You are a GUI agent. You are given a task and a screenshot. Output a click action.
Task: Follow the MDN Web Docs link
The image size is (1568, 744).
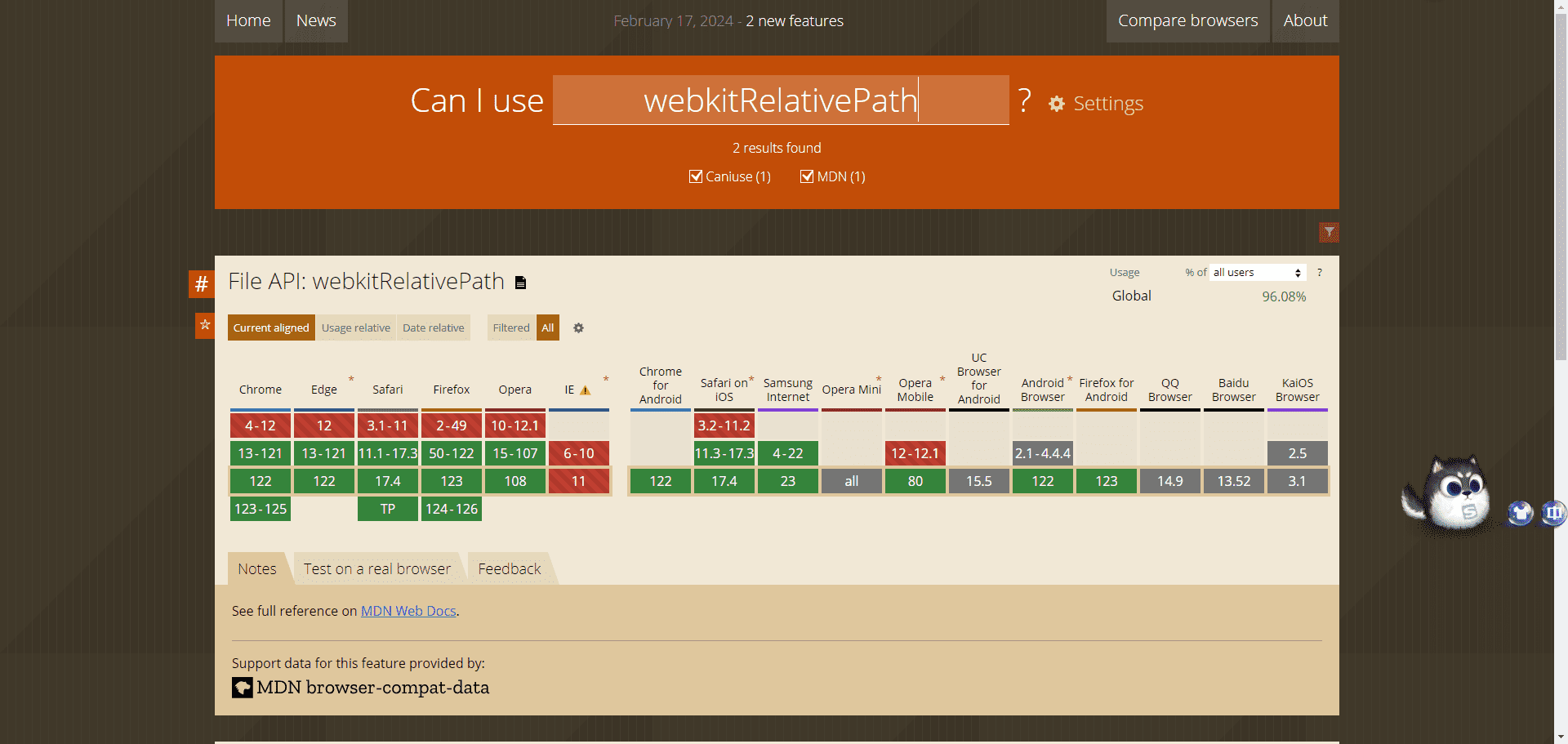pos(408,611)
